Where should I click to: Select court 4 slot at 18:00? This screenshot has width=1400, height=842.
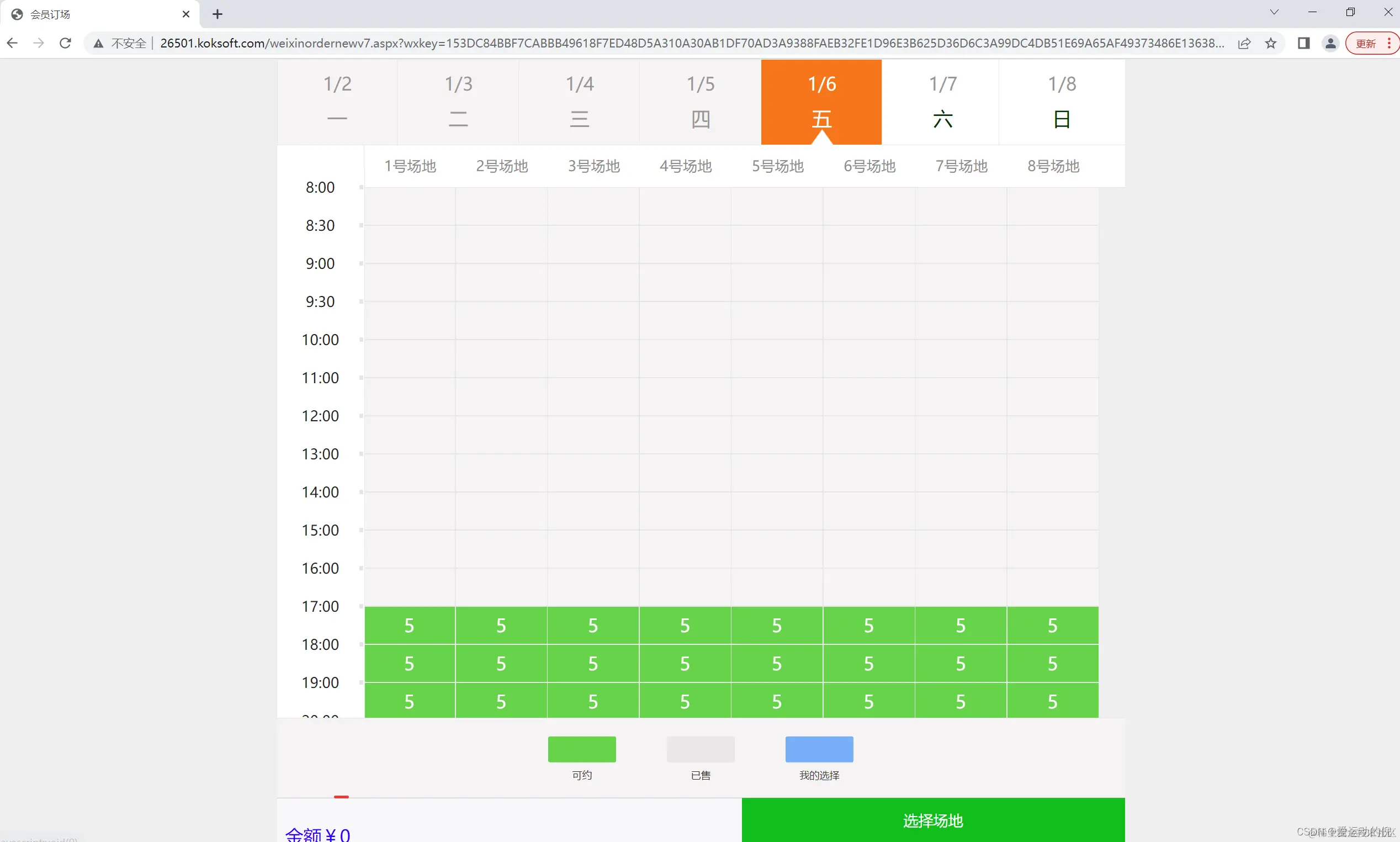coord(685,663)
